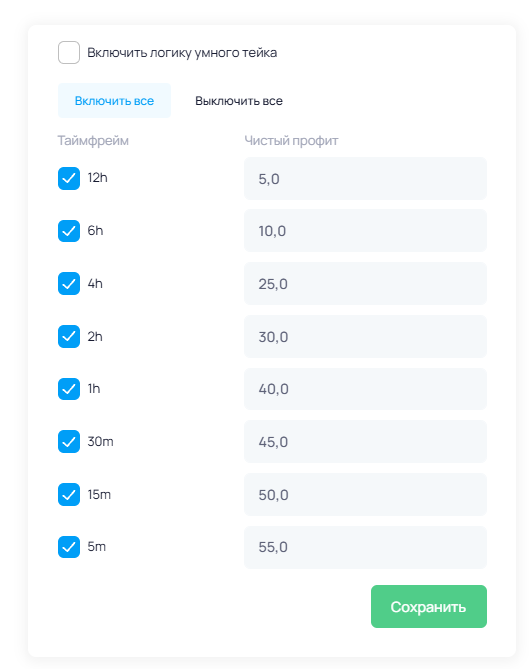Select the 30m profit field showing 45,0
529x669 pixels.
pyautogui.click(x=365, y=442)
